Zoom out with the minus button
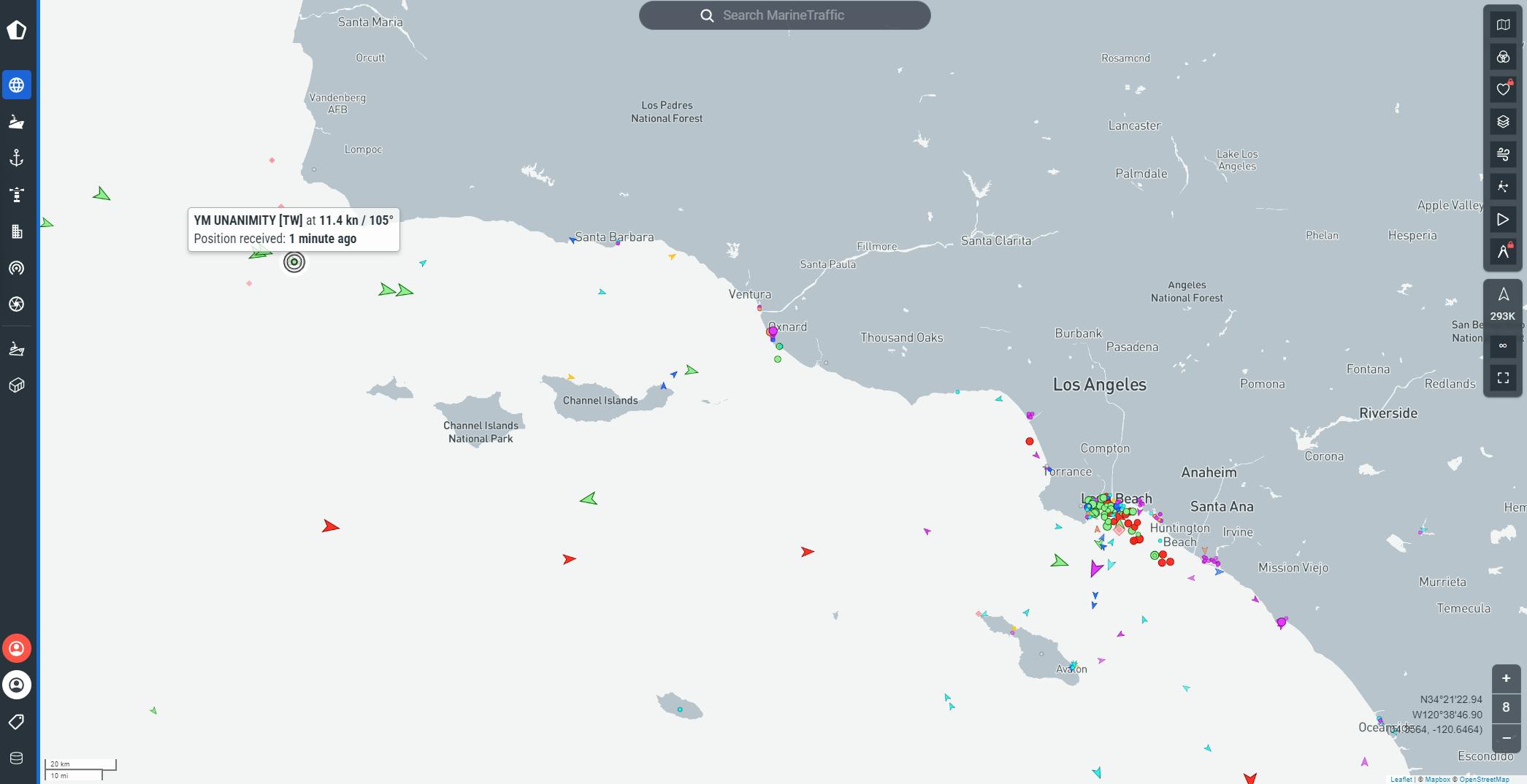The image size is (1527, 784). (1506, 738)
